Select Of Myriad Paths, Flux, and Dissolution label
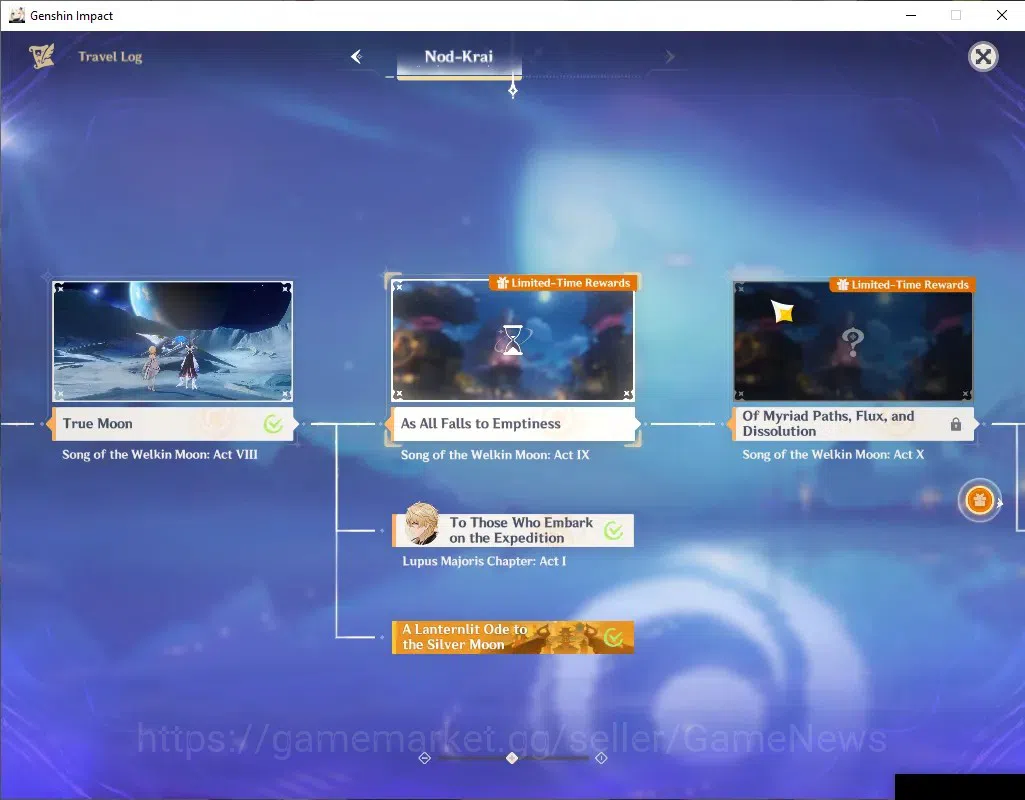The image size is (1025, 800). pos(852,424)
